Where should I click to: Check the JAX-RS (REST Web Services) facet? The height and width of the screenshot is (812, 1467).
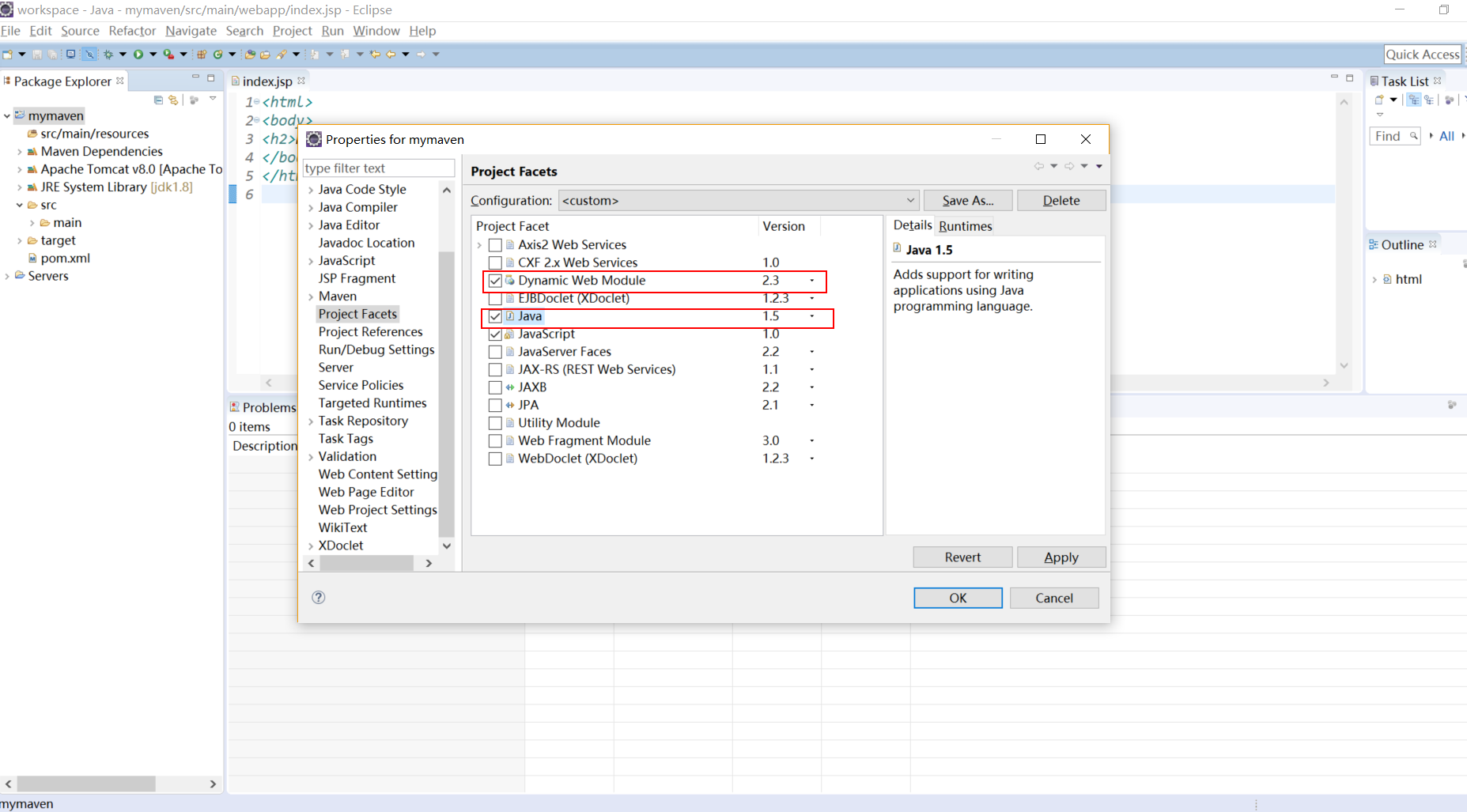tap(495, 369)
